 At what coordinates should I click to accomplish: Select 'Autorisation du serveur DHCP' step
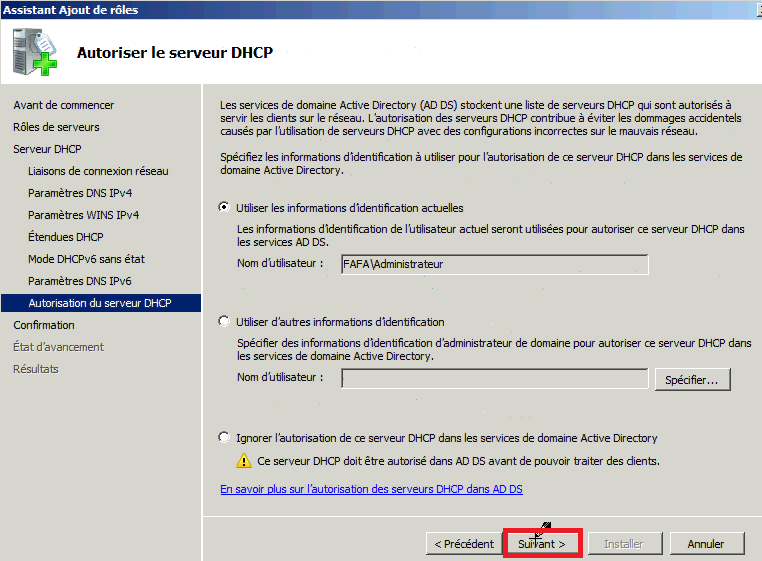point(101,303)
